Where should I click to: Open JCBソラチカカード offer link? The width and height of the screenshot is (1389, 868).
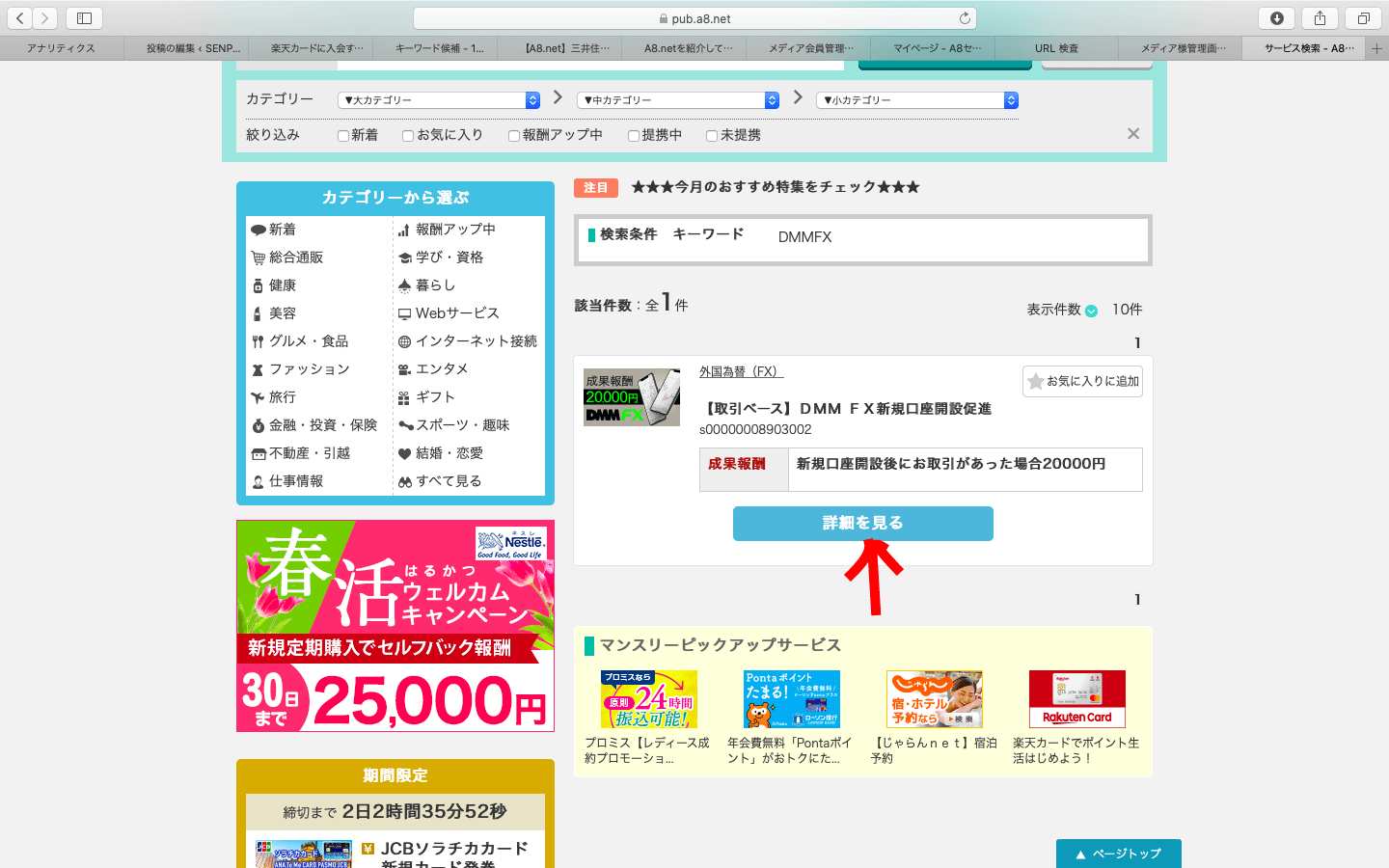click(454, 855)
